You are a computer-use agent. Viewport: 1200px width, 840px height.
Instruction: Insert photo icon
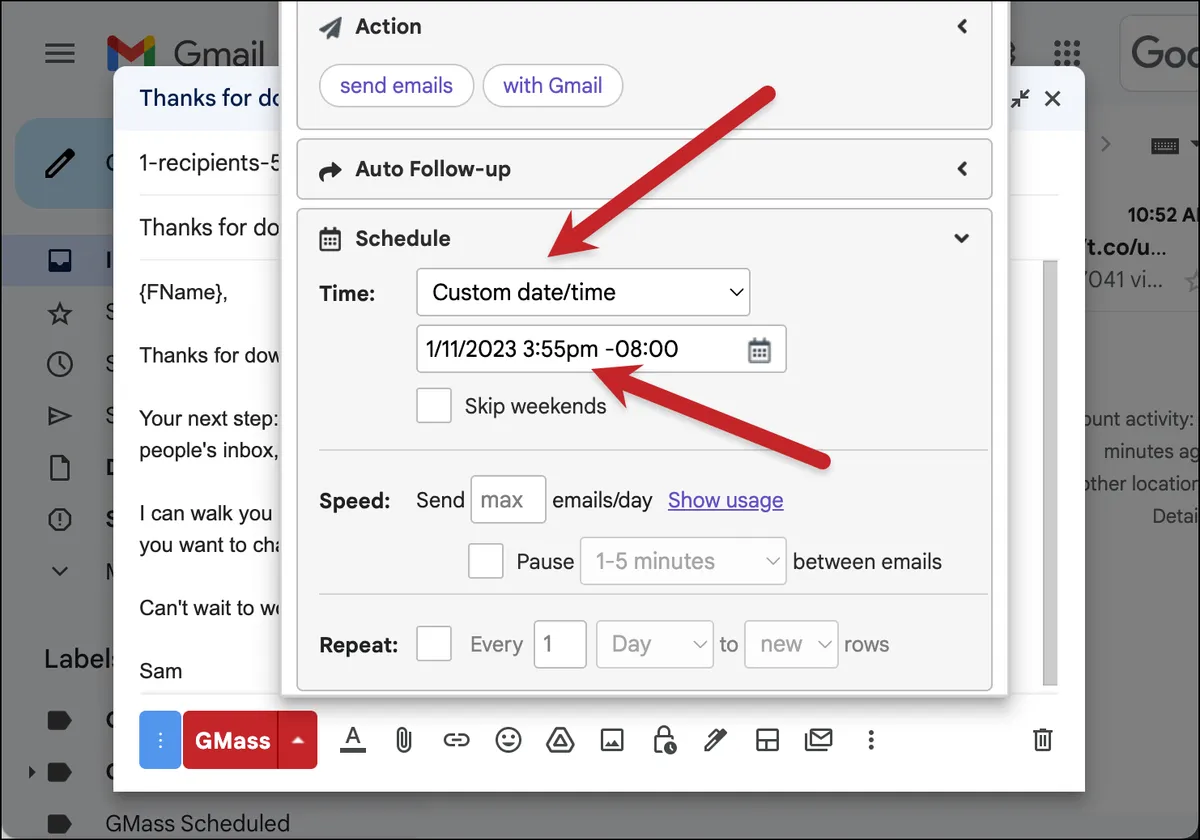point(612,740)
